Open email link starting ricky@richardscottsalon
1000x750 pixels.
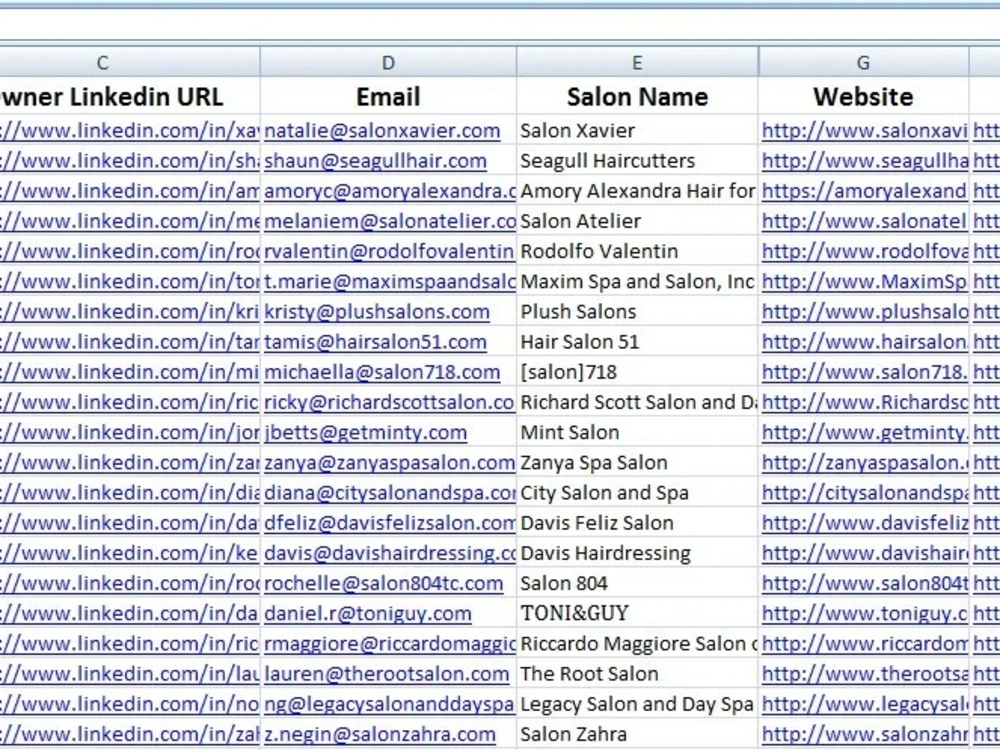[x=390, y=402]
